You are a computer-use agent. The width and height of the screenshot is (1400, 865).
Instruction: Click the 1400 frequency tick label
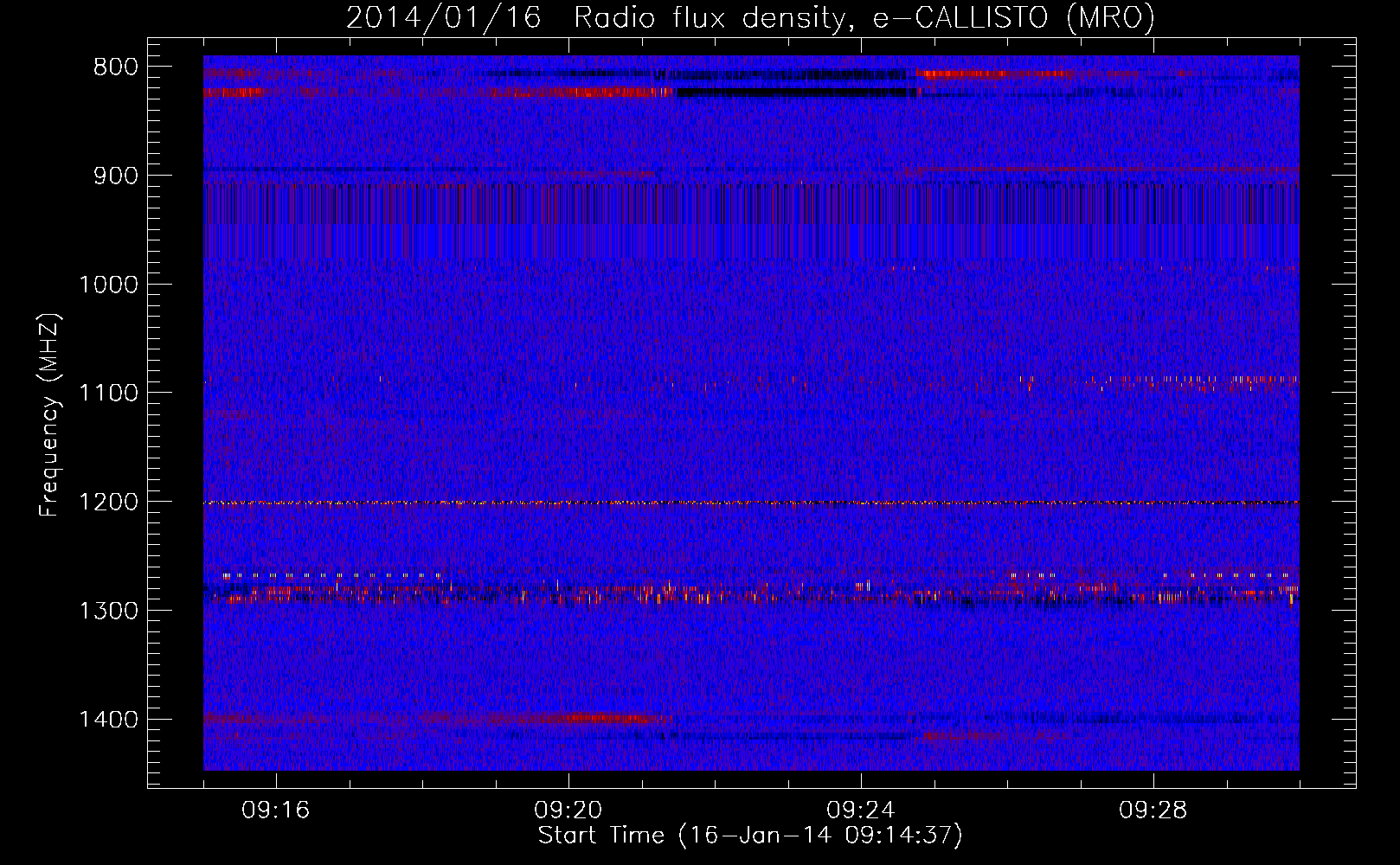(108, 719)
